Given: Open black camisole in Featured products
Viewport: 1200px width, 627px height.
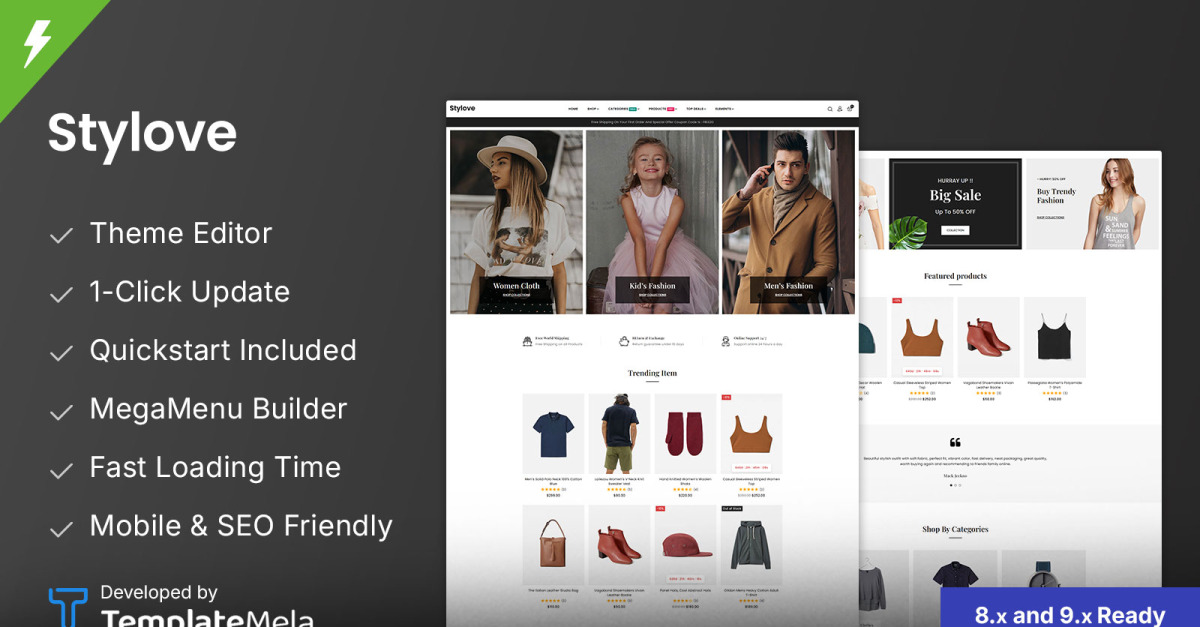Looking at the screenshot, I should (1055, 337).
